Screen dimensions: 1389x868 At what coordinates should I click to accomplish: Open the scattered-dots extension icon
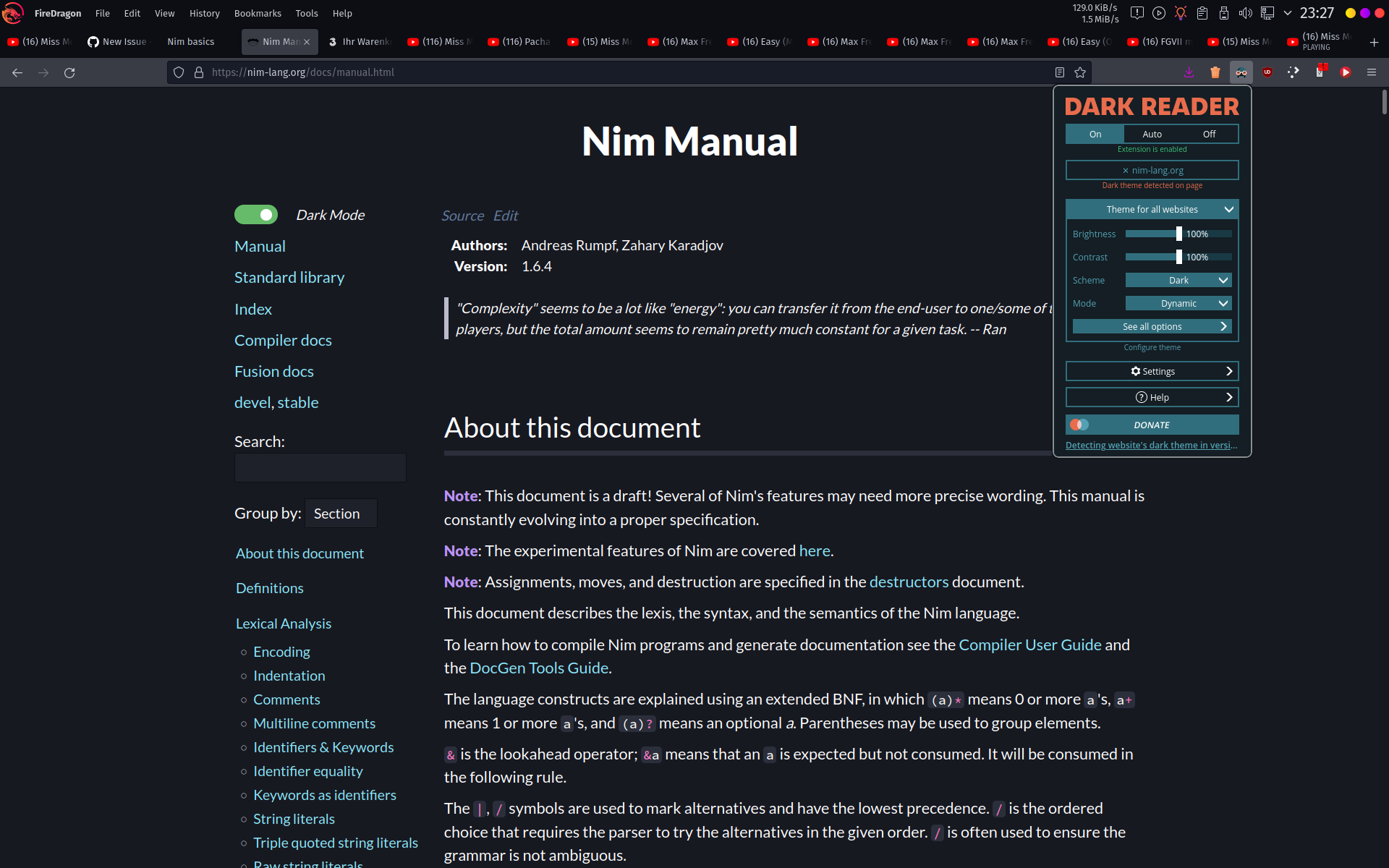click(1294, 72)
